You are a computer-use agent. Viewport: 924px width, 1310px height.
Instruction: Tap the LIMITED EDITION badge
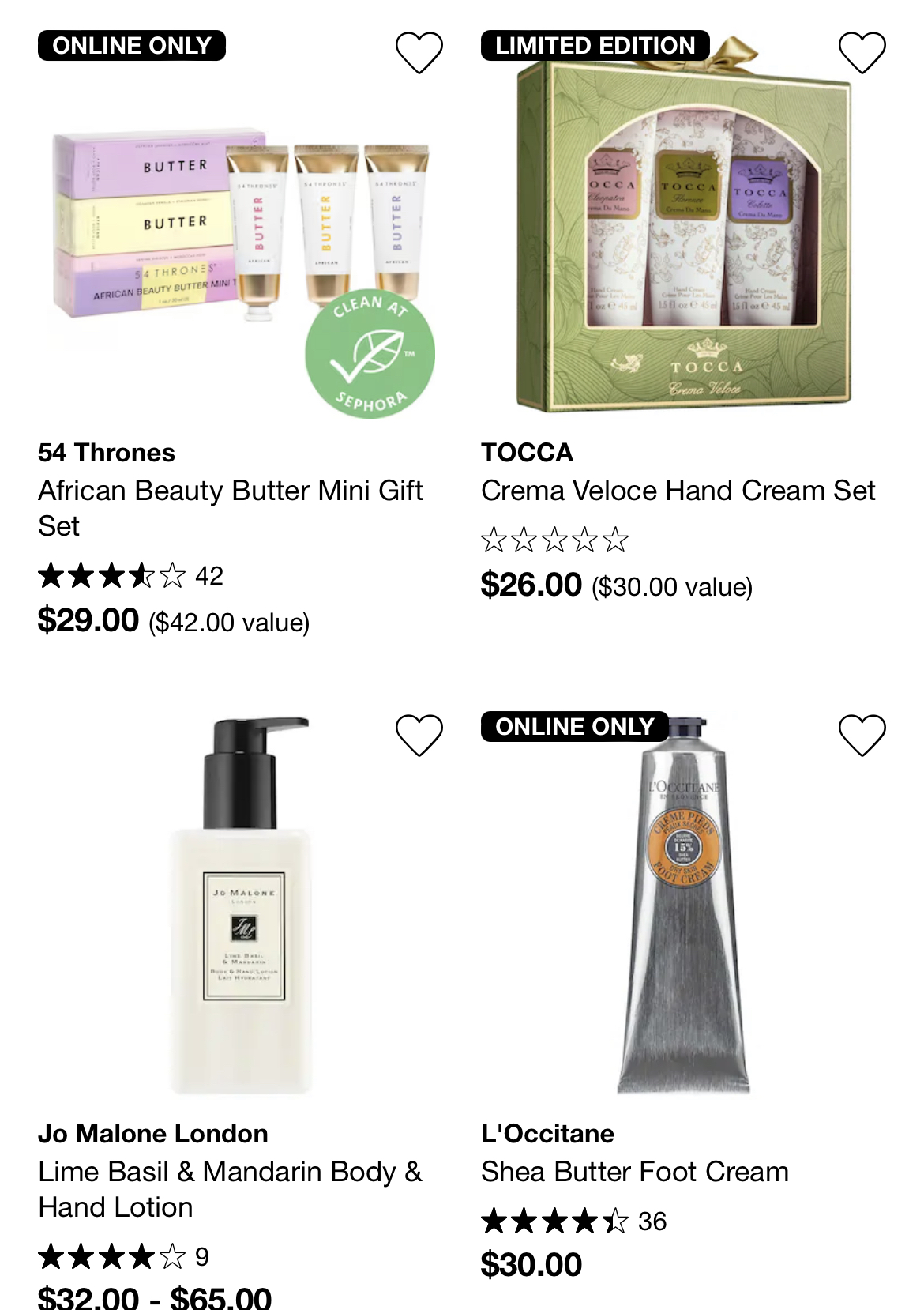595,46
